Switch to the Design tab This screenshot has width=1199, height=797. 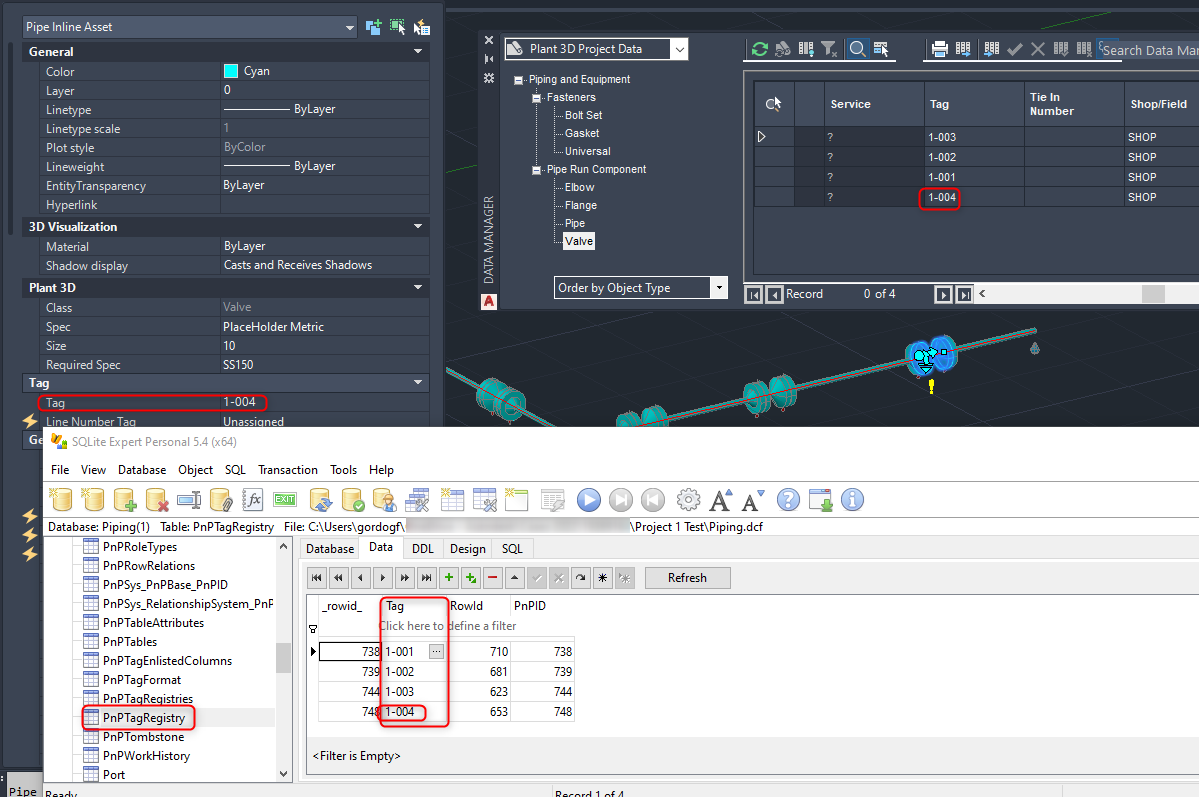coord(466,548)
